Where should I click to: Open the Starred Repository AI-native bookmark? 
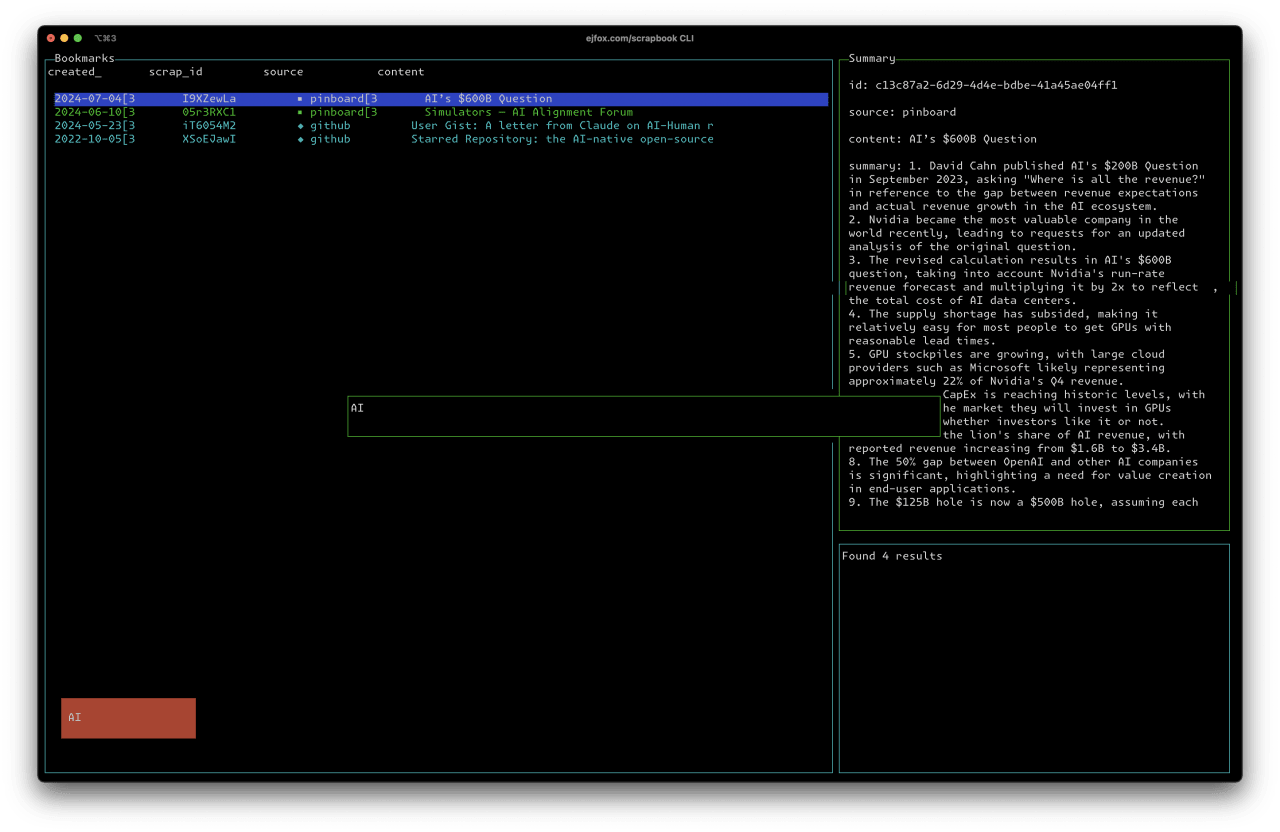tap(562, 140)
